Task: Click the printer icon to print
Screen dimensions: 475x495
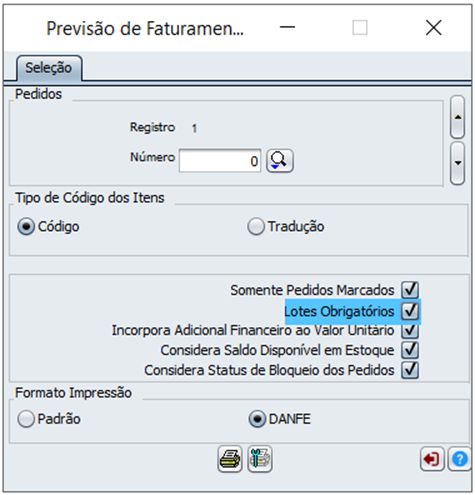Action: point(230,459)
